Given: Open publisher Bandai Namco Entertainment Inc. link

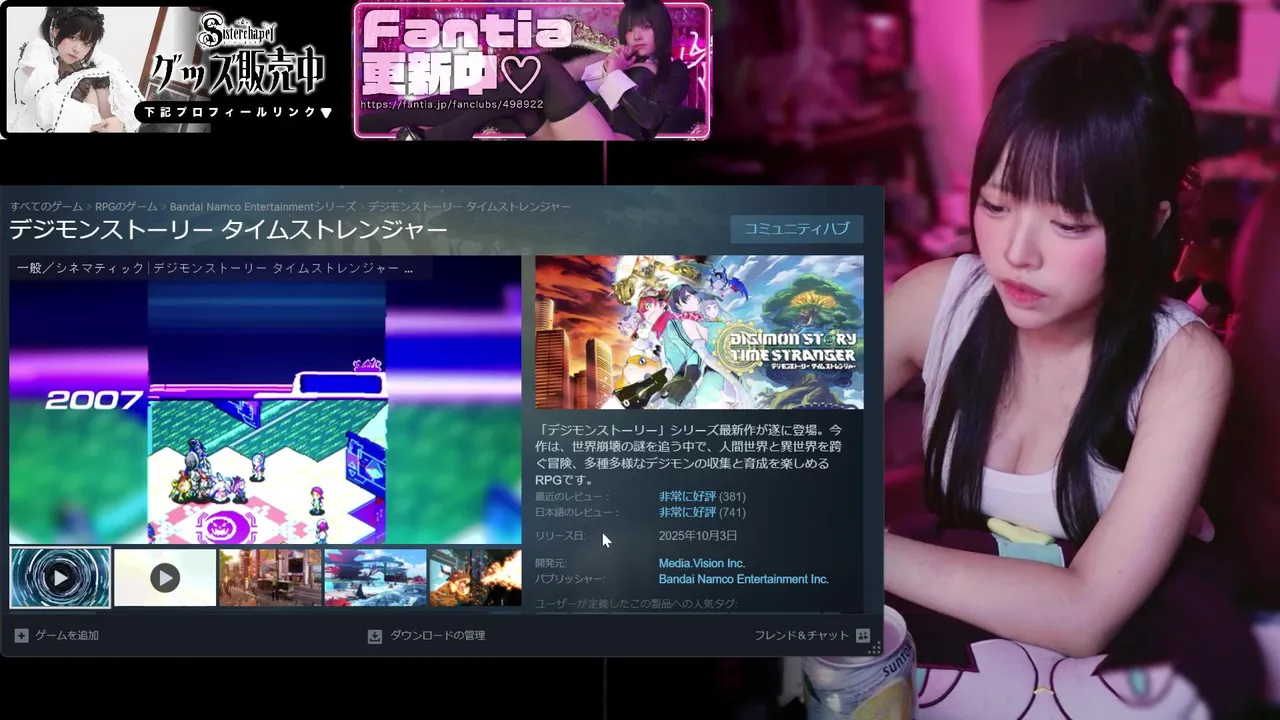Looking at the screenshot, I should (743, 580).
